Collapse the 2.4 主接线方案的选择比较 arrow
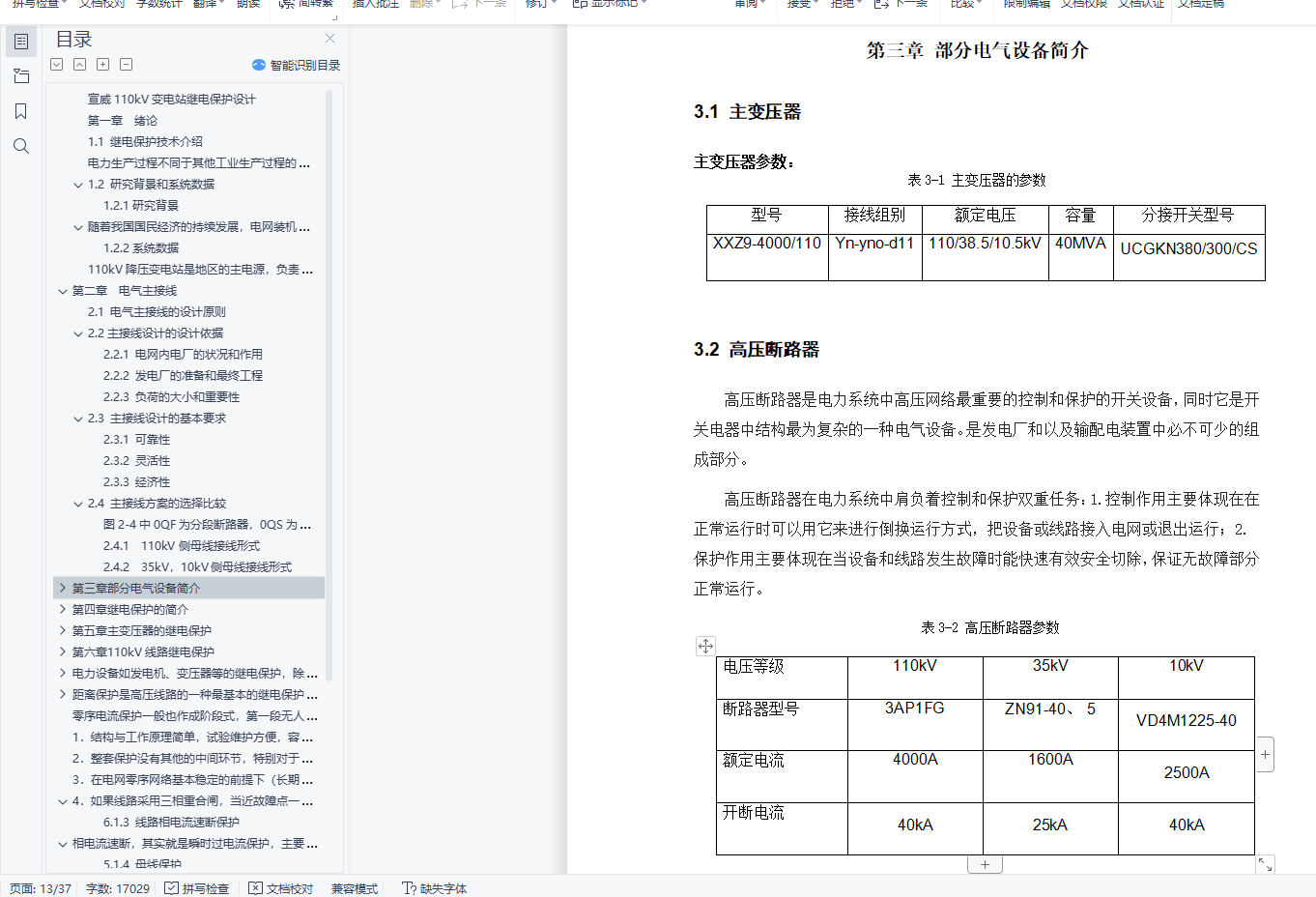The width and height of the screenshot is (1316, 897). click(78, 504)
